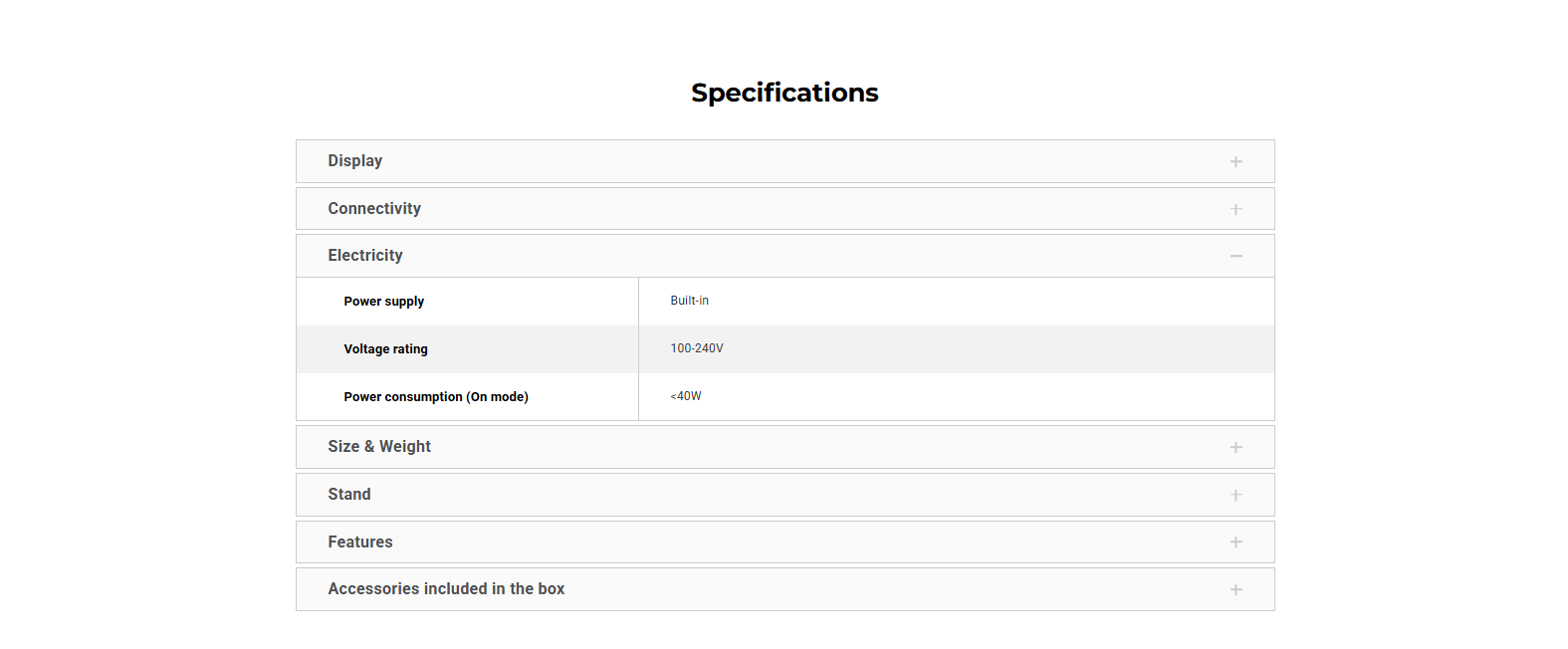Screen dimensions: 1568x649
Task: Show the Features section
Action: click(x=360, y=542)
